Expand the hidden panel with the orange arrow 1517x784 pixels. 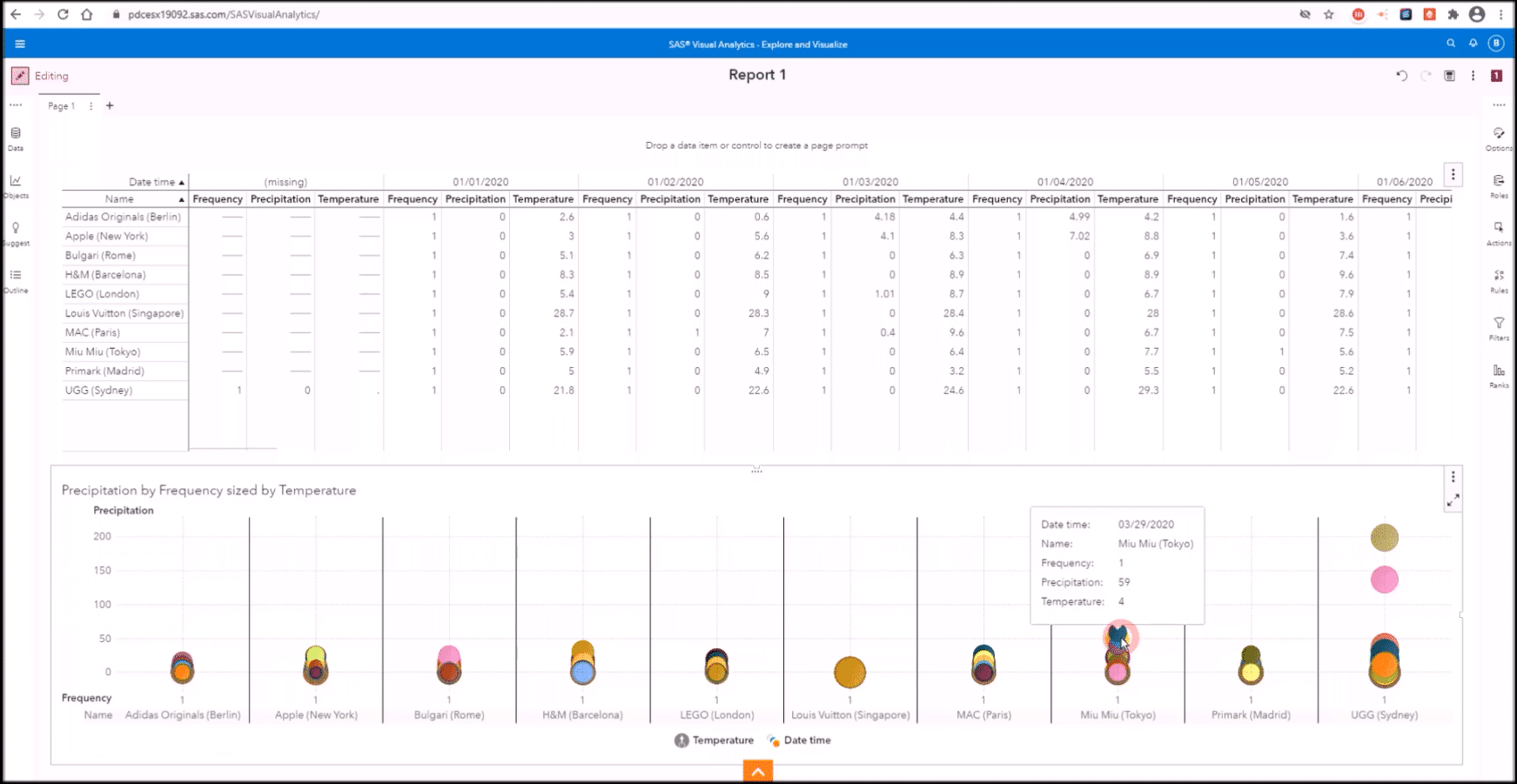point(756,771)
